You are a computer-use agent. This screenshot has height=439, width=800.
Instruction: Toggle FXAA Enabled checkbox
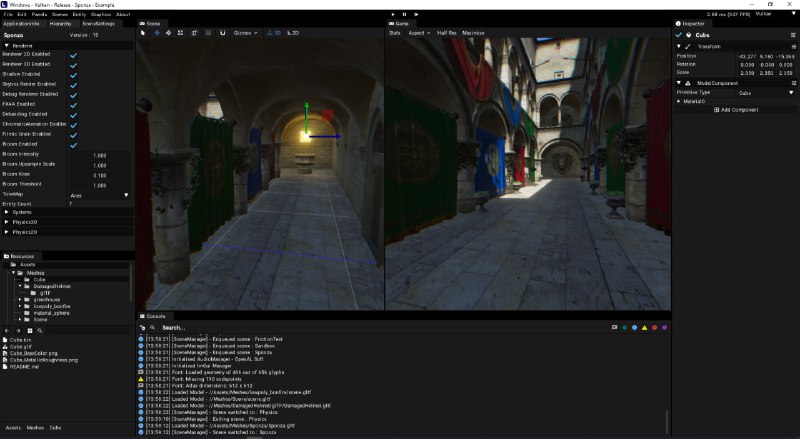pyautogui.click(x=73, y=105)
